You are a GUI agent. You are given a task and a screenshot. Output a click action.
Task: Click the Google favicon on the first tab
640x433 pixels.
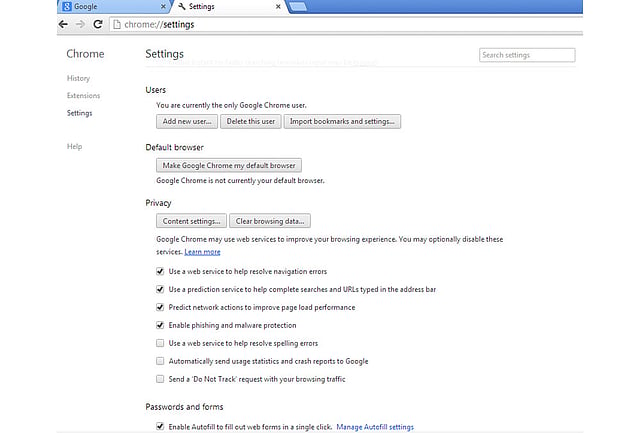point(67,7)
